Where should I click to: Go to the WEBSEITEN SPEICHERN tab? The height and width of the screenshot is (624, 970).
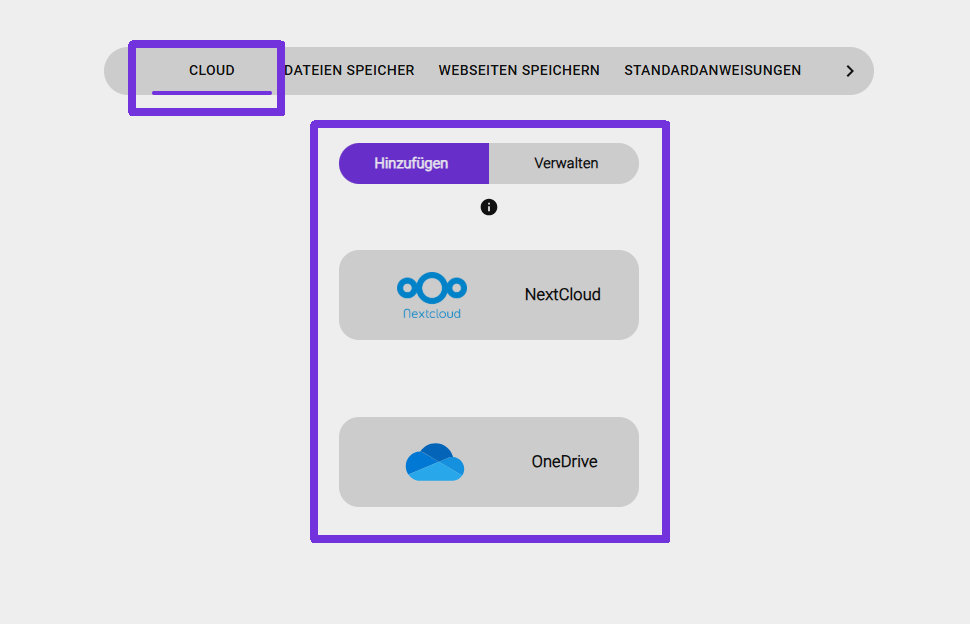(519, 71)
